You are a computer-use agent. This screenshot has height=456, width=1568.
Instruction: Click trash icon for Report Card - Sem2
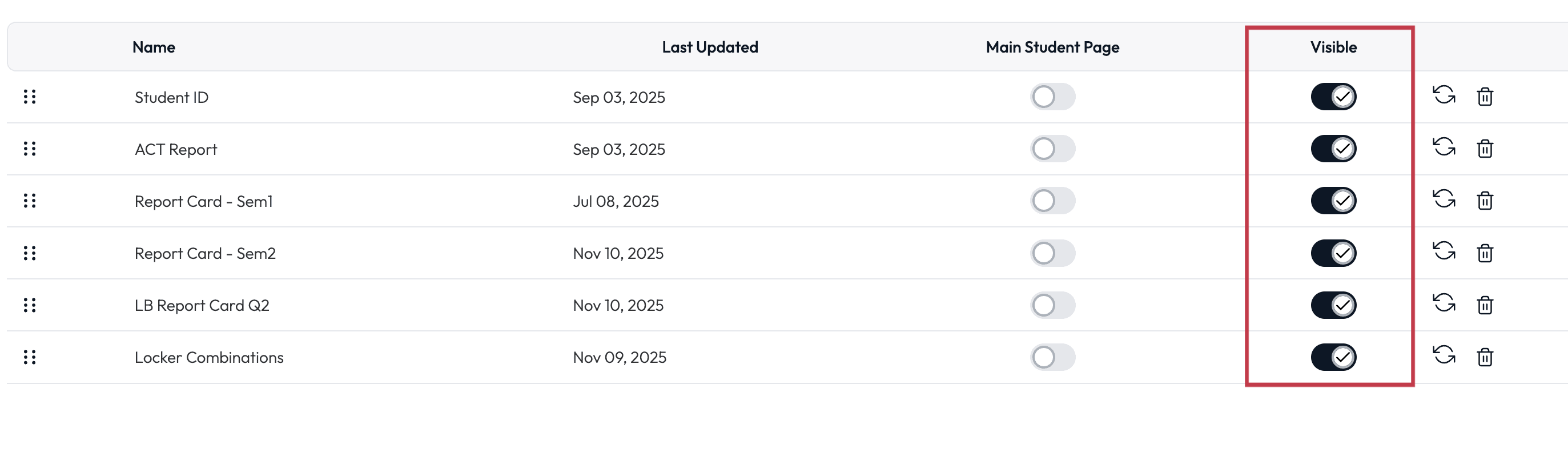click(1485, 253)
